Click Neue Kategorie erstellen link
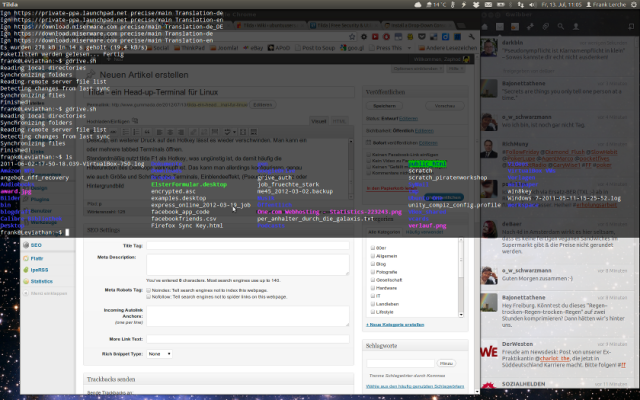The image size is (640, 400). coord(395,324)
